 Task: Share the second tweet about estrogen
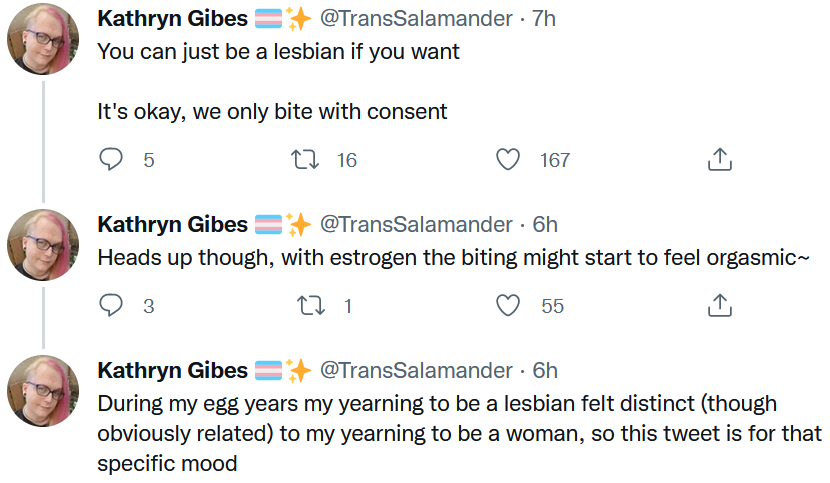click(719, 306)
